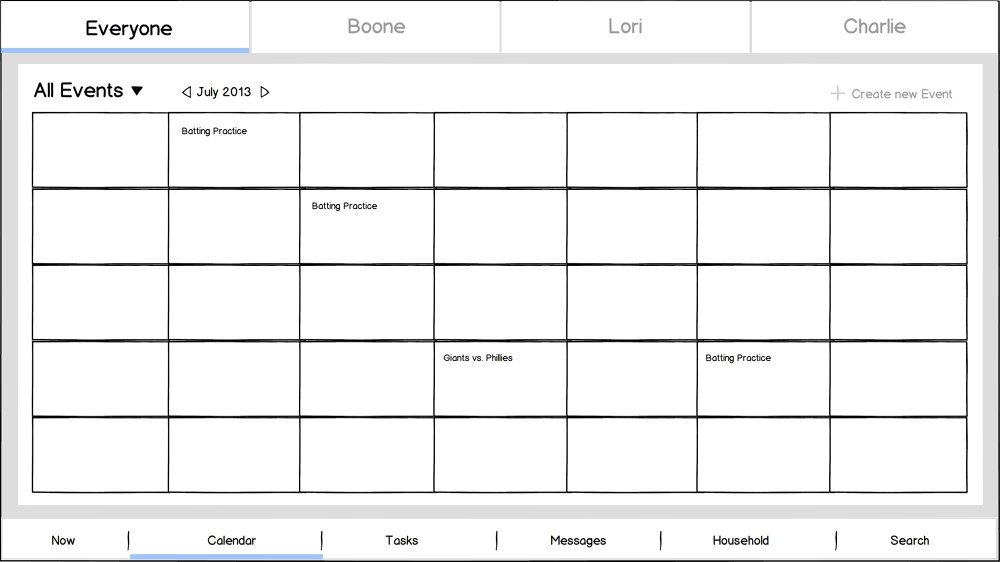Switch to the Charlie tab
Viewport: 1000px width, 562px height.
tap(874, 27)
